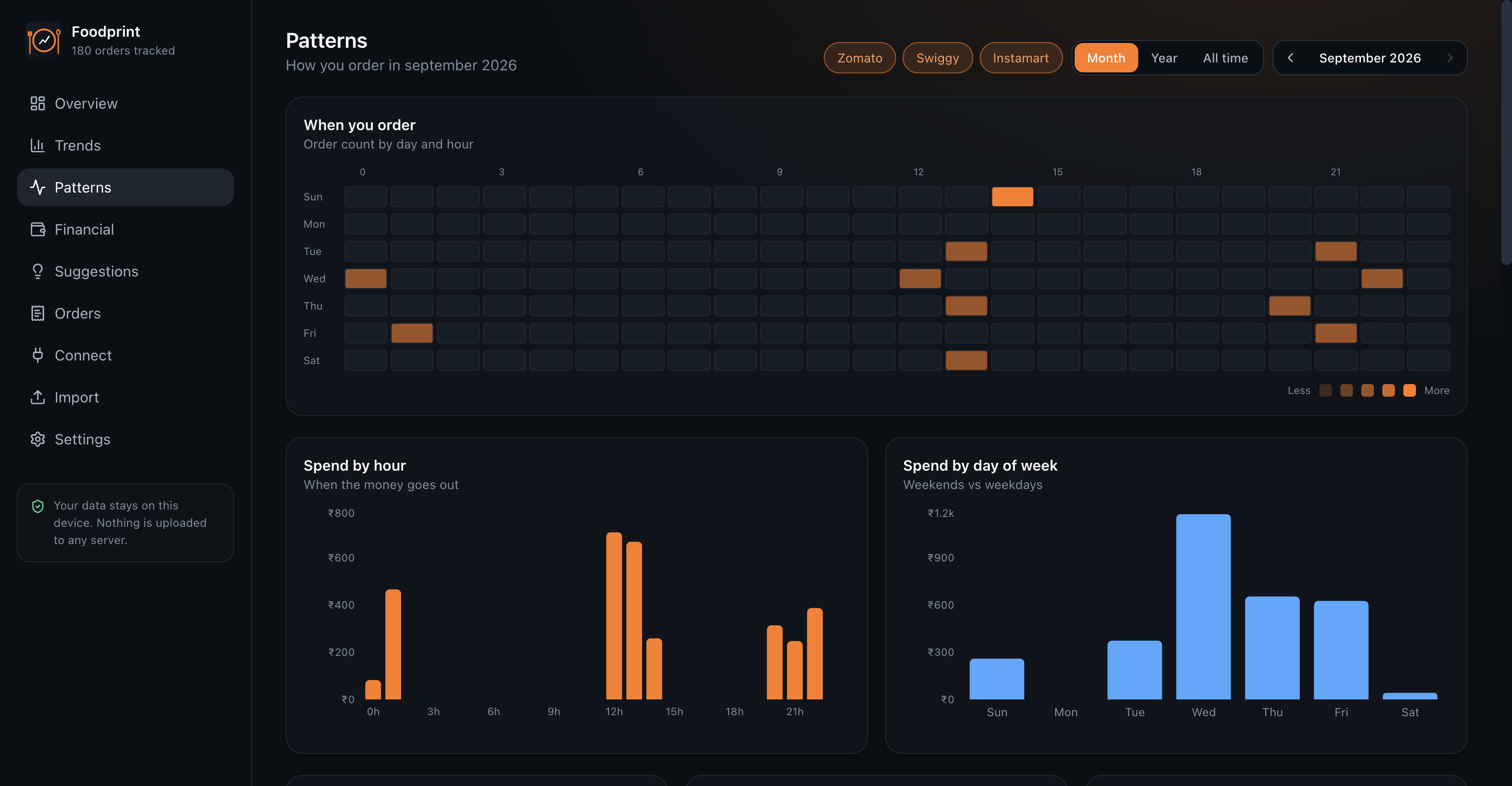Click the Orders label in the sidebar
1512x786 pixels.
(x=78, y=313)
